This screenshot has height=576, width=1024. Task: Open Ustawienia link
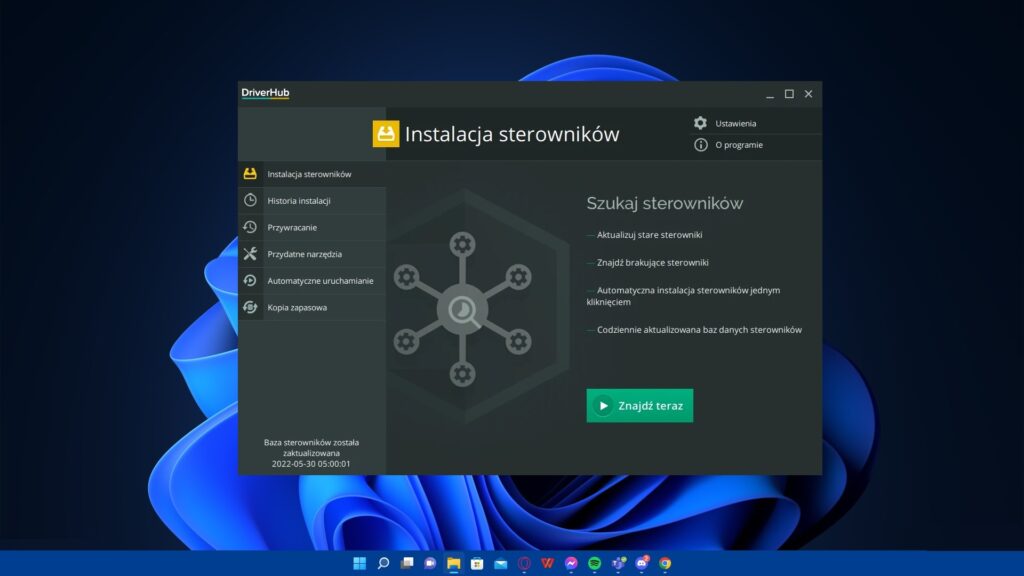coord(735,123)
